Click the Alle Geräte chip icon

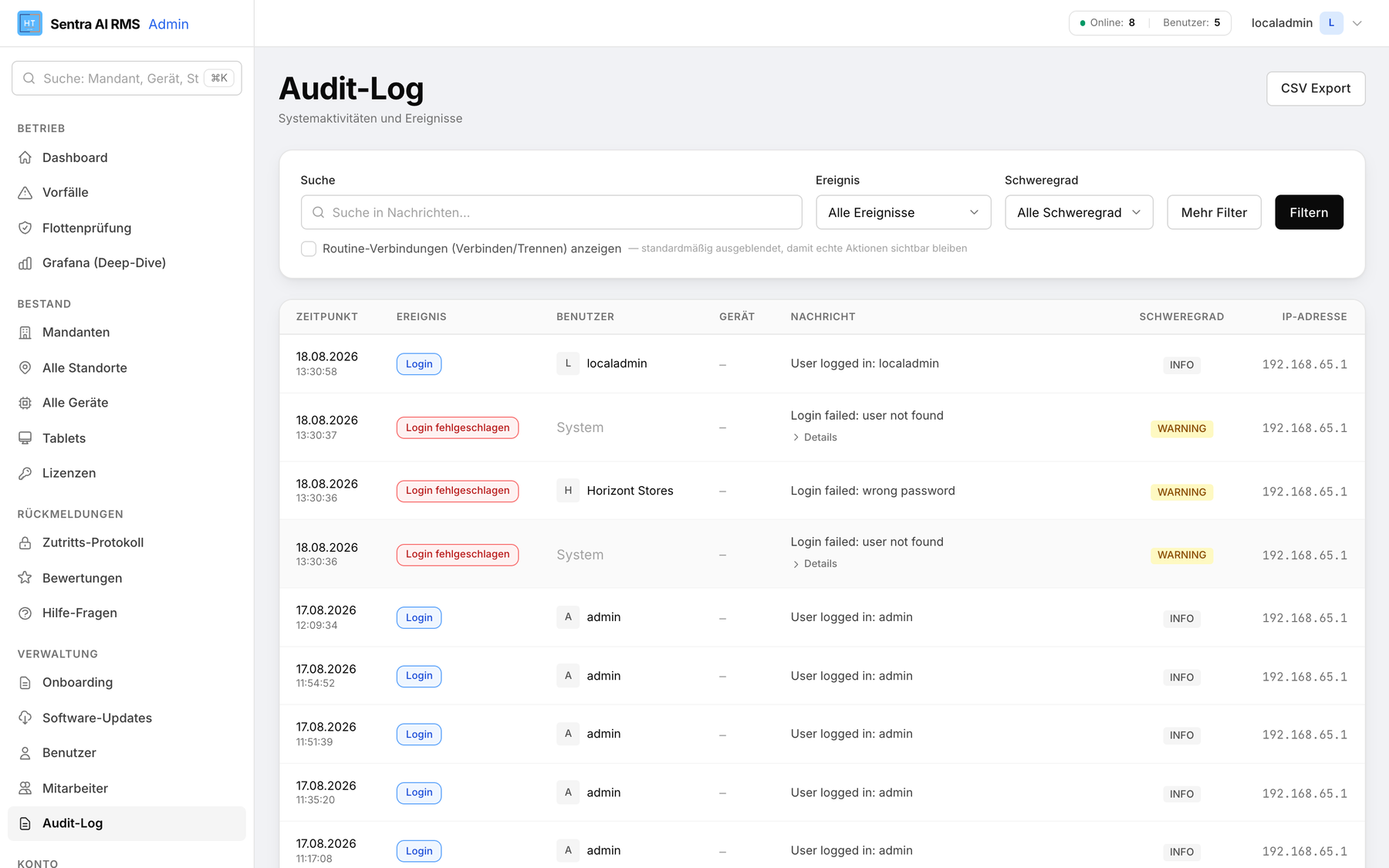25,403
